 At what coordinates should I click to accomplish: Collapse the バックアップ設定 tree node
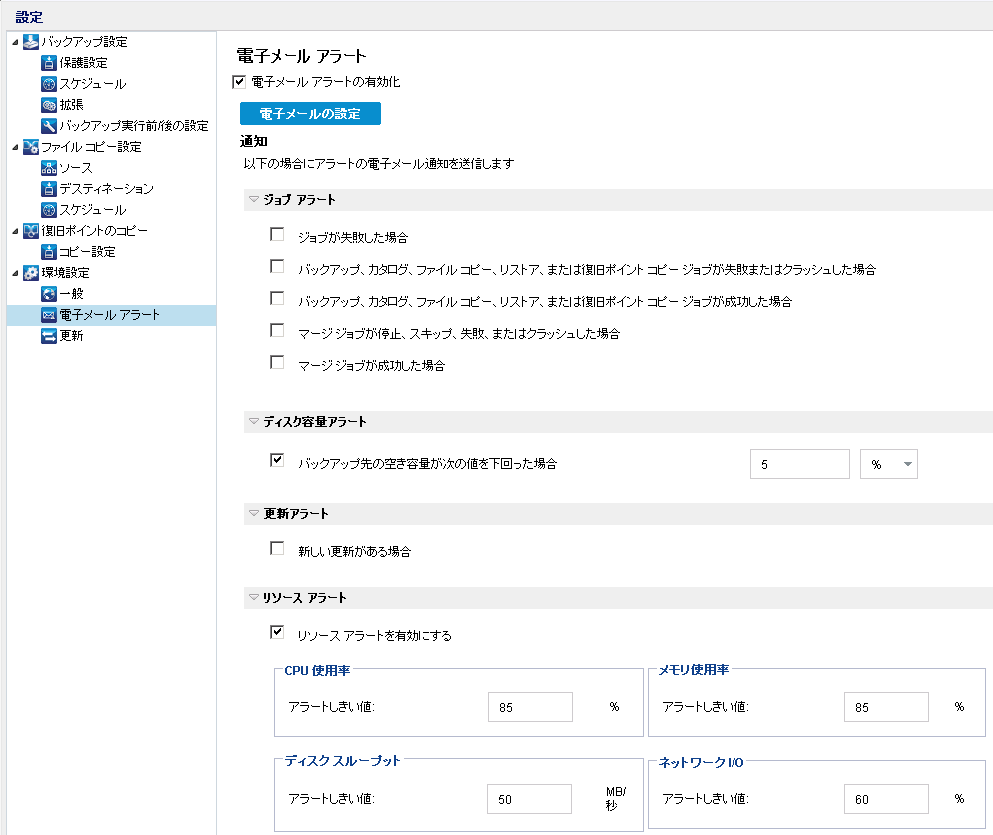pyautogui.click(x=13, y=42)
